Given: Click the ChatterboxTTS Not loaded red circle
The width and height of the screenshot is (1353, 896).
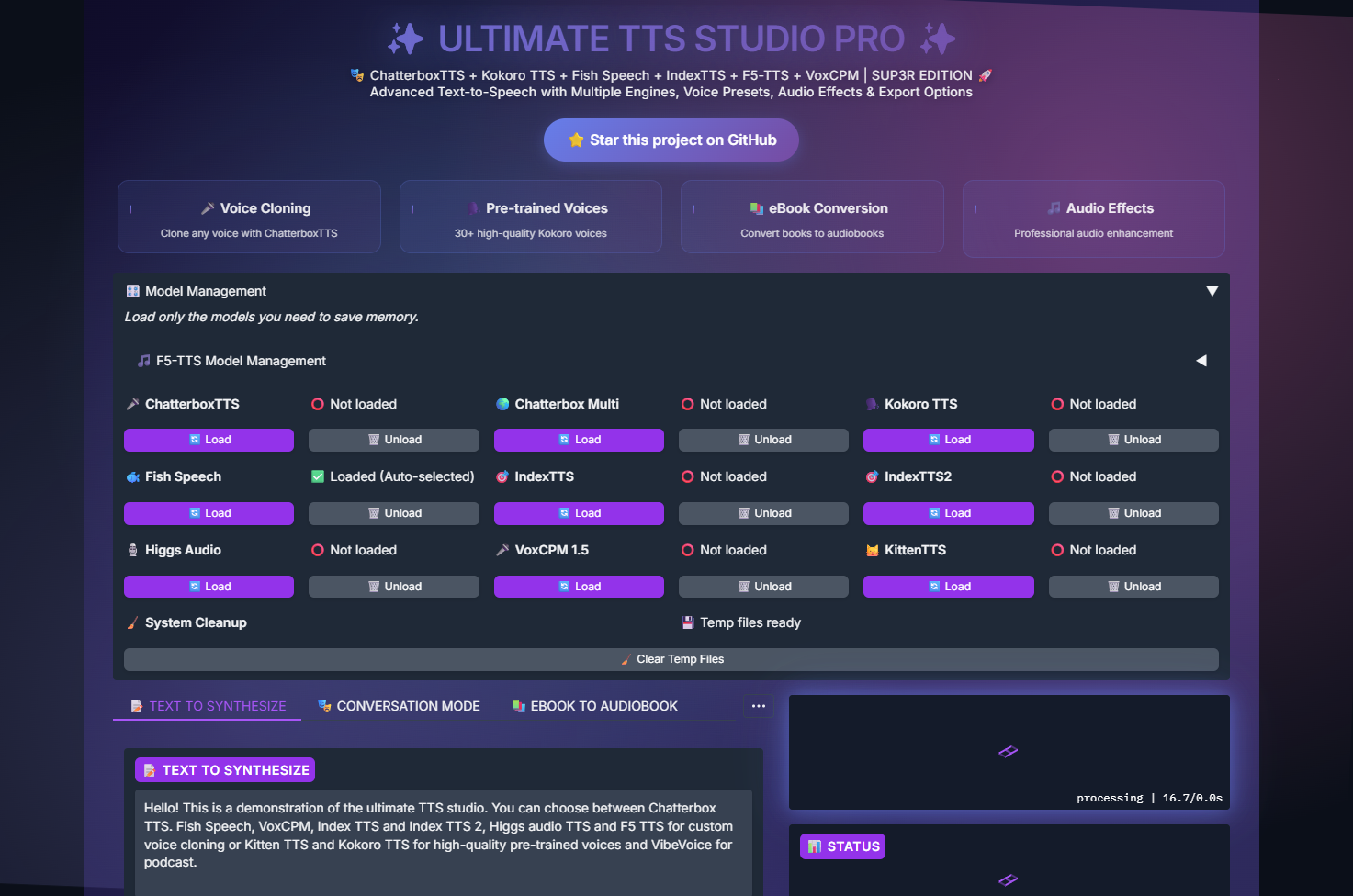Looking at the screenshot, I should 318,404.
